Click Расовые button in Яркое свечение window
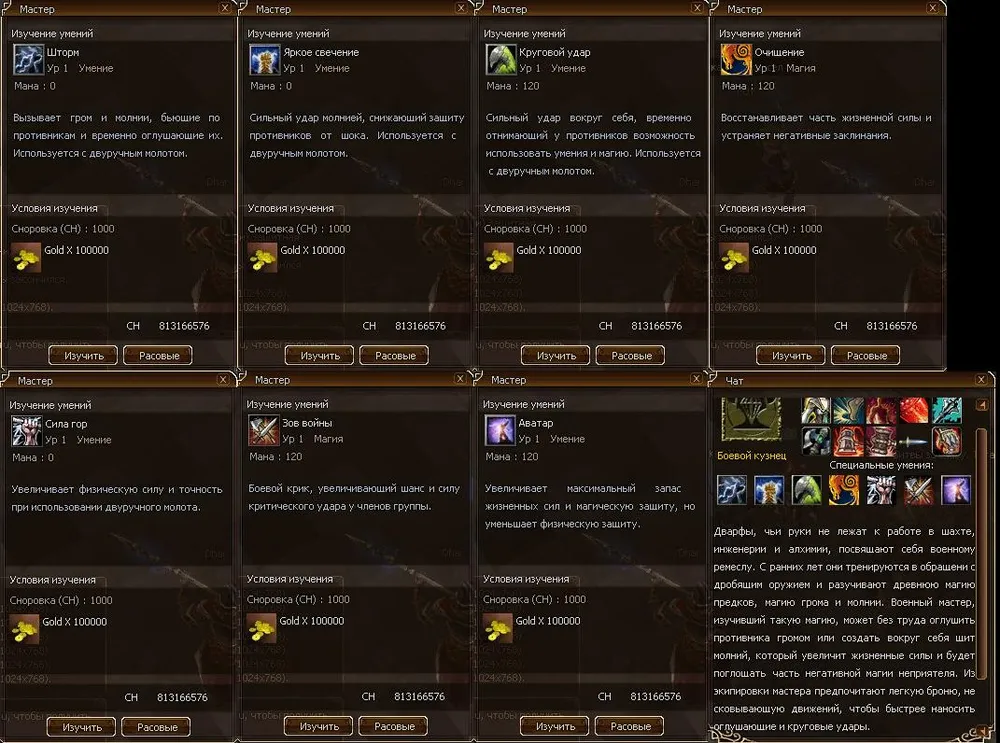1000x743 pixels. (x=395, y=355)
